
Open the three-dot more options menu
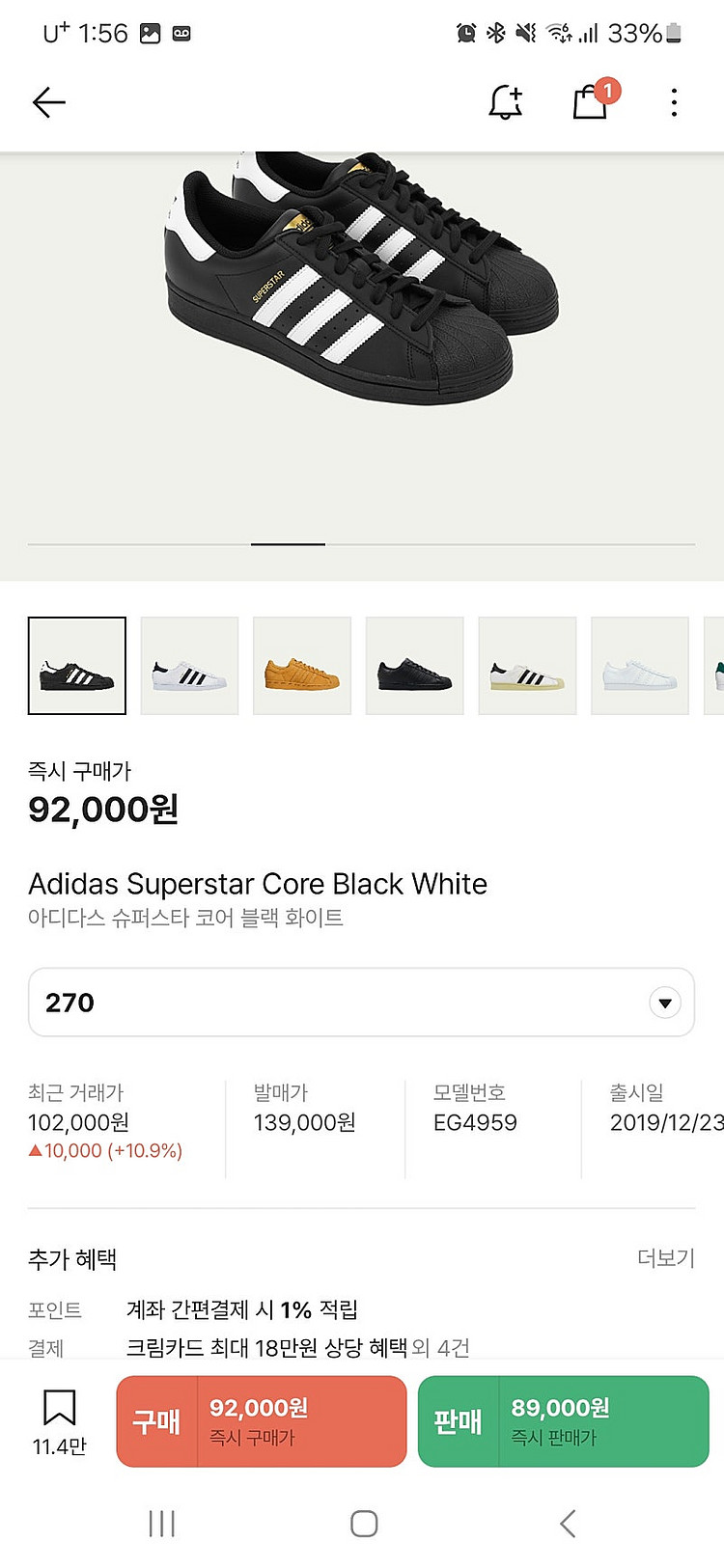pos(674,102)
